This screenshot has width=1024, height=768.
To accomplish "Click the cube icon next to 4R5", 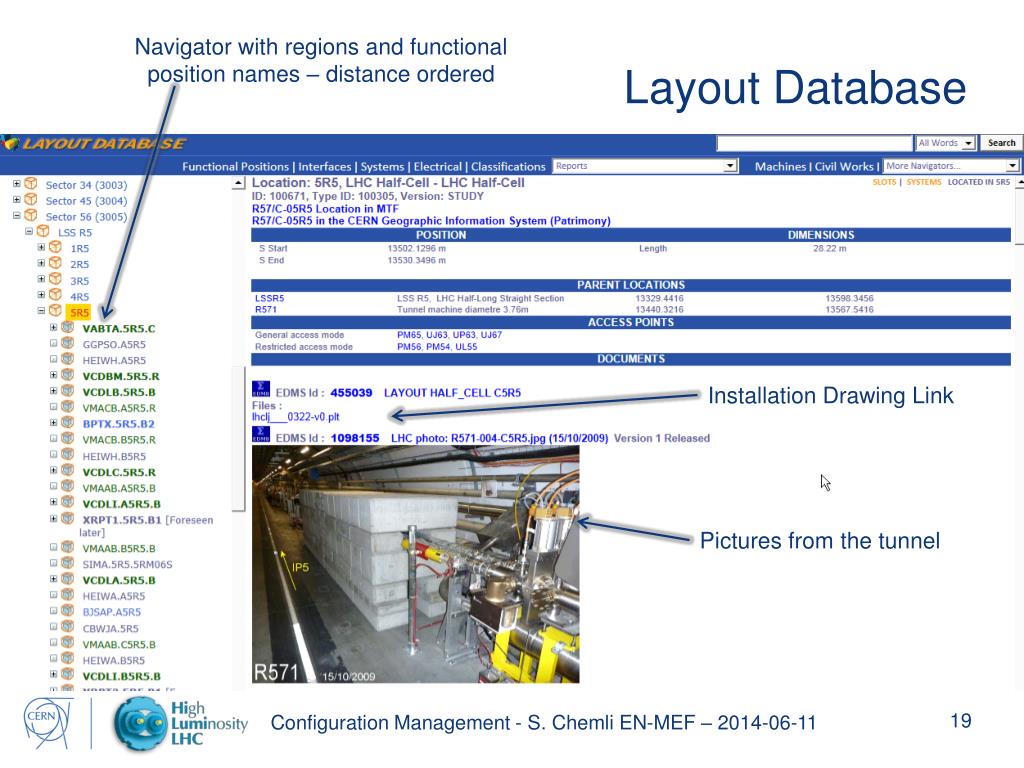I will 56,295.
